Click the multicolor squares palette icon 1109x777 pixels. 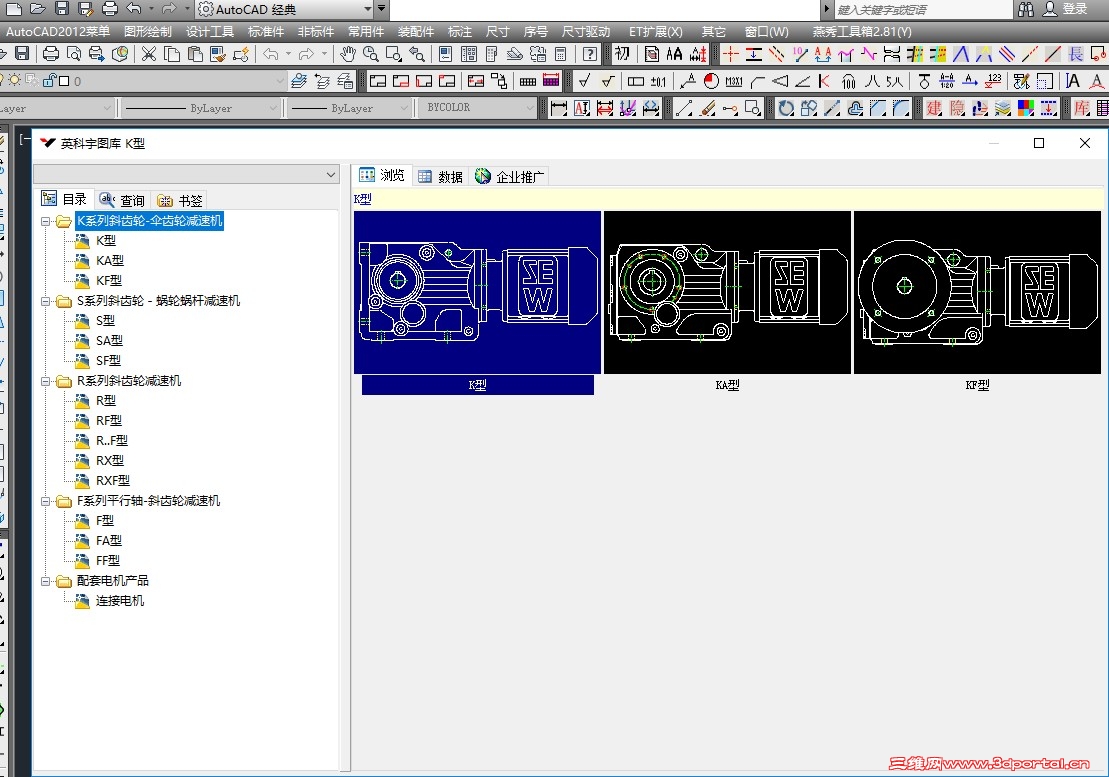1026,108
